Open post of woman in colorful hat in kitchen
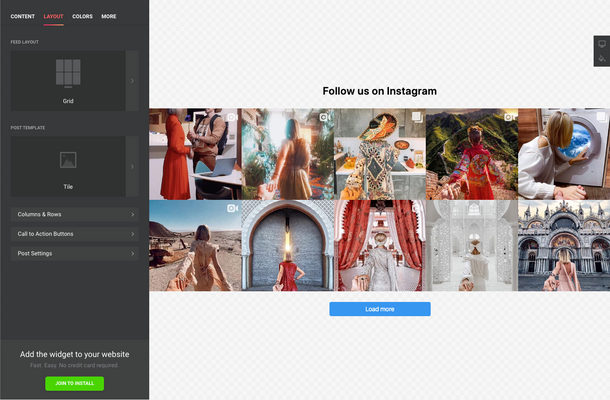This screenshot has width=610, height=400. [380, 154]
